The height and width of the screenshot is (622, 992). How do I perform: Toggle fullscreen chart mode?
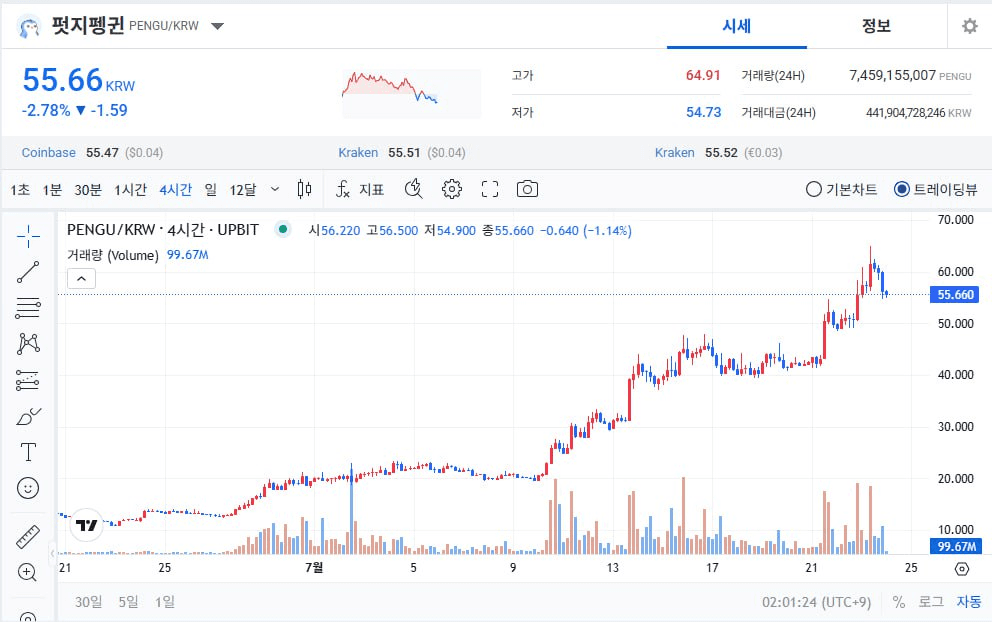[490, 189]
